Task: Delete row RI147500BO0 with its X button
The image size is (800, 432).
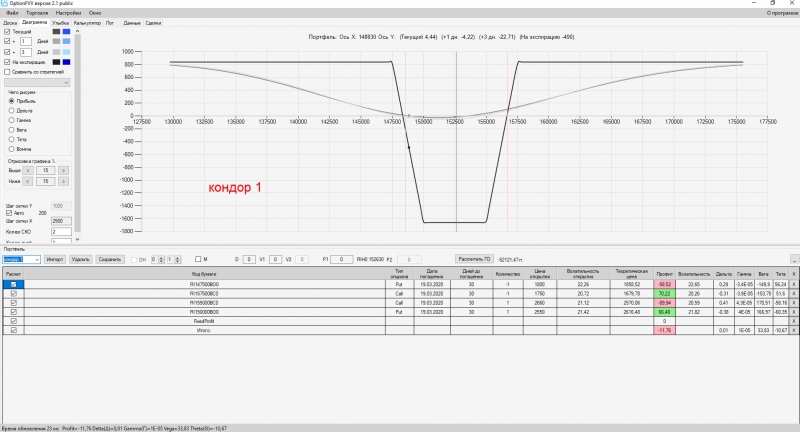Action: (x=793, y=284)
